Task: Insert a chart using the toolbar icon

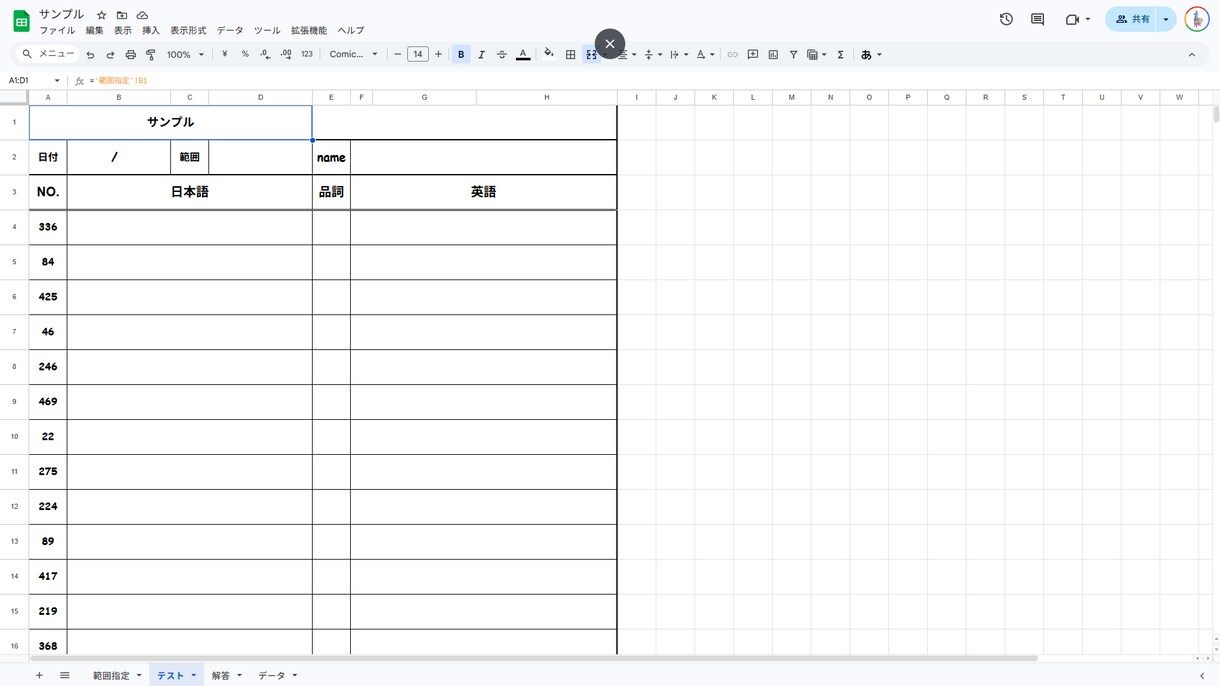Action: [773, 55]
